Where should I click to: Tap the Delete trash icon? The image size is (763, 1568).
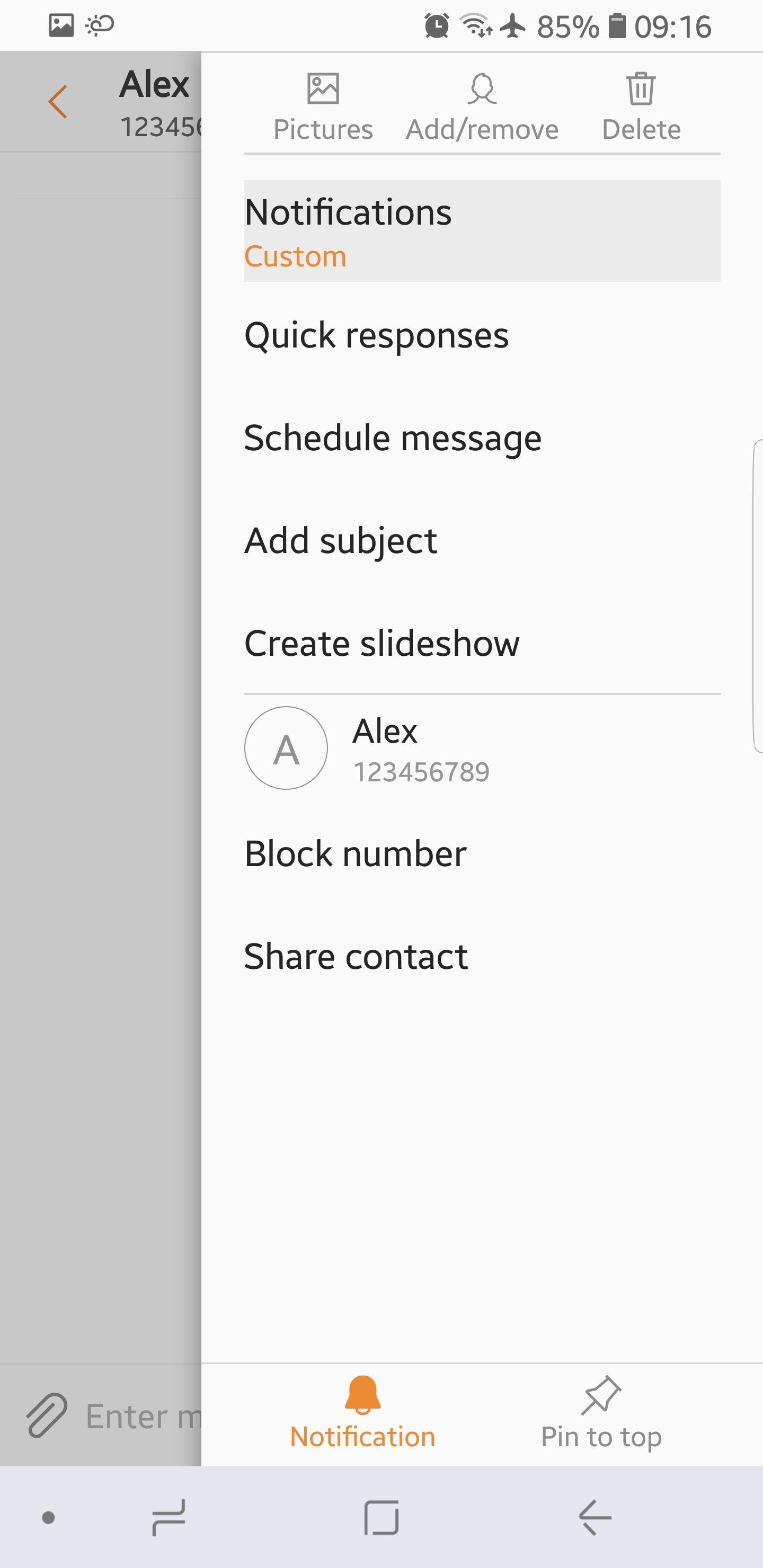[x=641, y=89]
